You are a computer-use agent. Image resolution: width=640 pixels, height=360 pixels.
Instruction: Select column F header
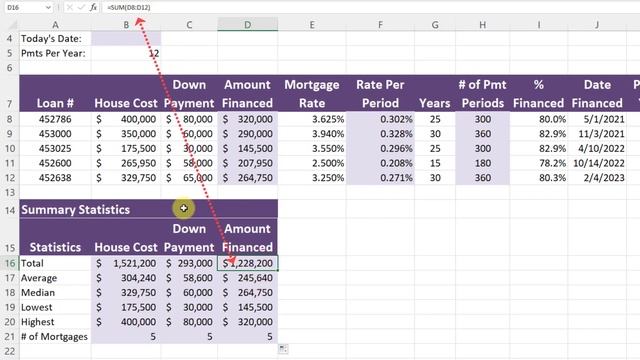(380, 25)
